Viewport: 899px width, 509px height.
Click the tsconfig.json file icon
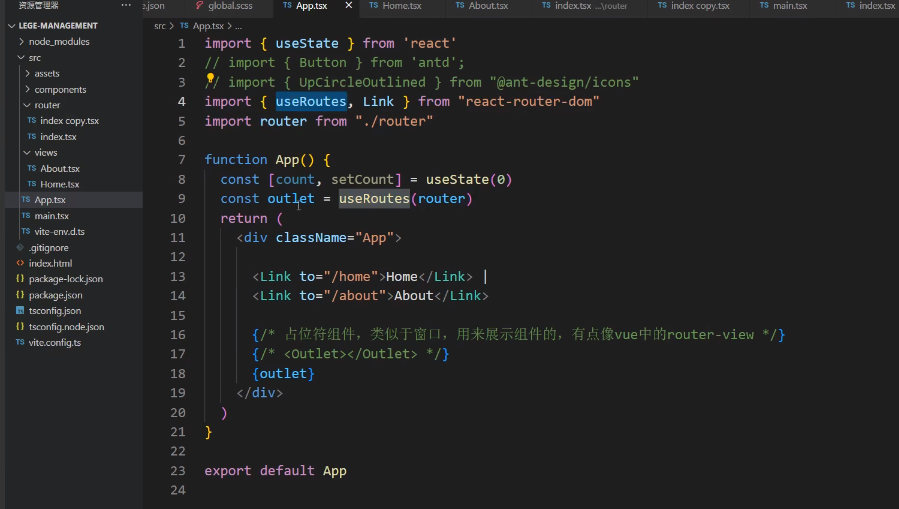click(x=20, y=311)
